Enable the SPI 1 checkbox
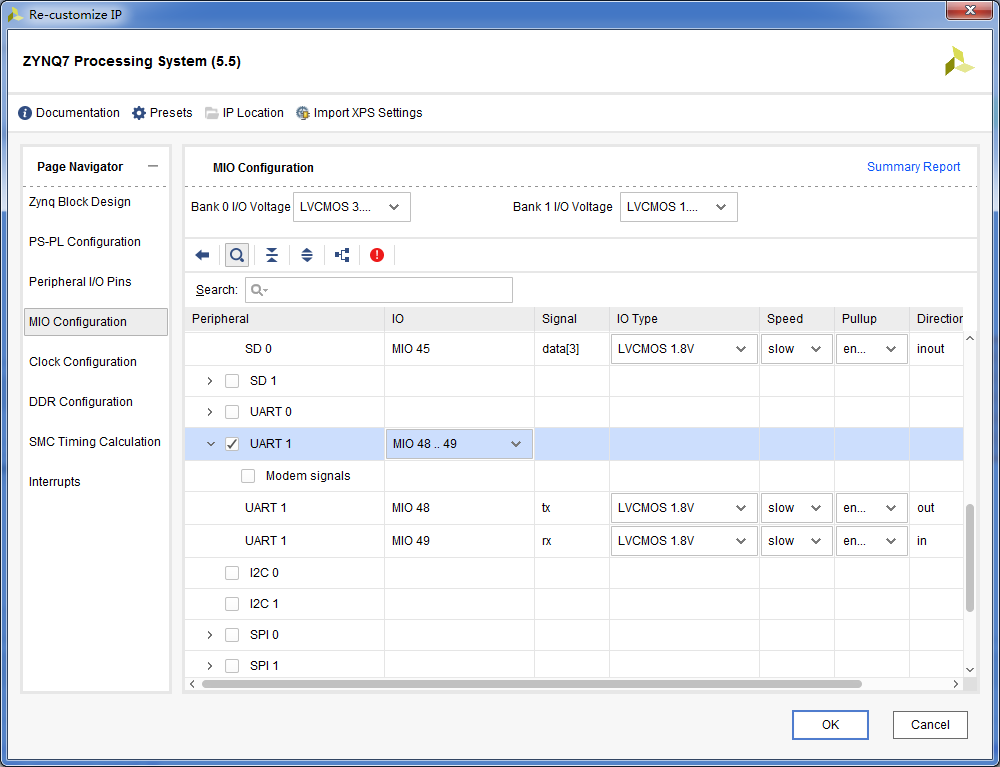 pyautogui.click(x=232, y=666)
